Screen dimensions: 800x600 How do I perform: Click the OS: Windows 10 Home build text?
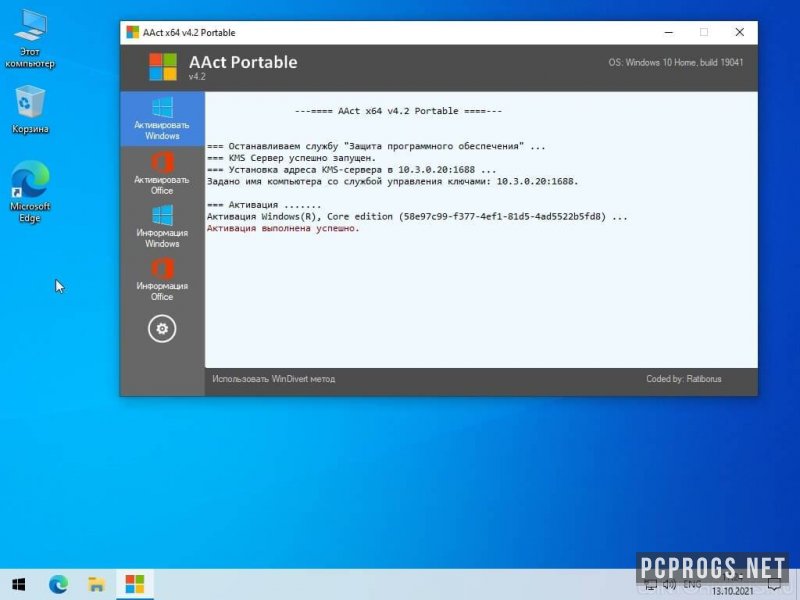(676, 62)
